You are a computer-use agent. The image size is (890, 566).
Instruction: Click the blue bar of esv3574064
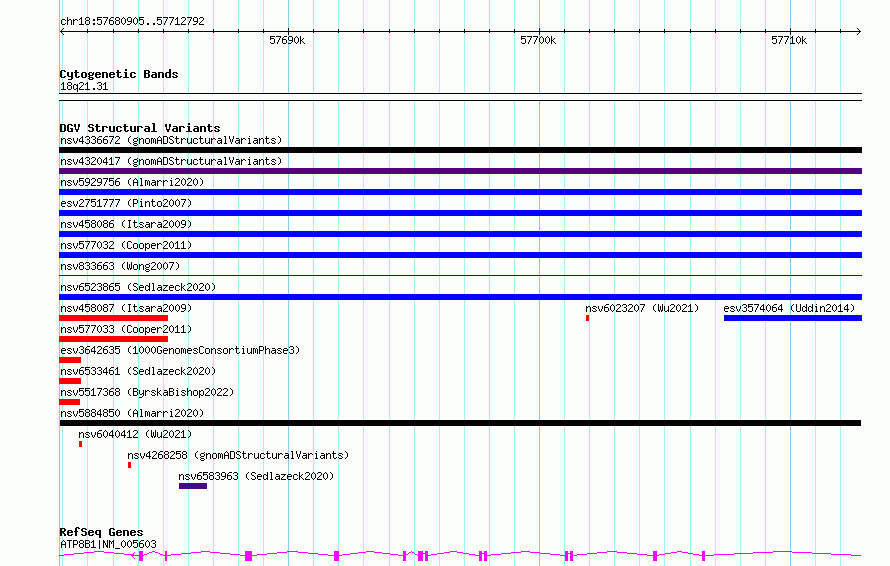[793, 318]
